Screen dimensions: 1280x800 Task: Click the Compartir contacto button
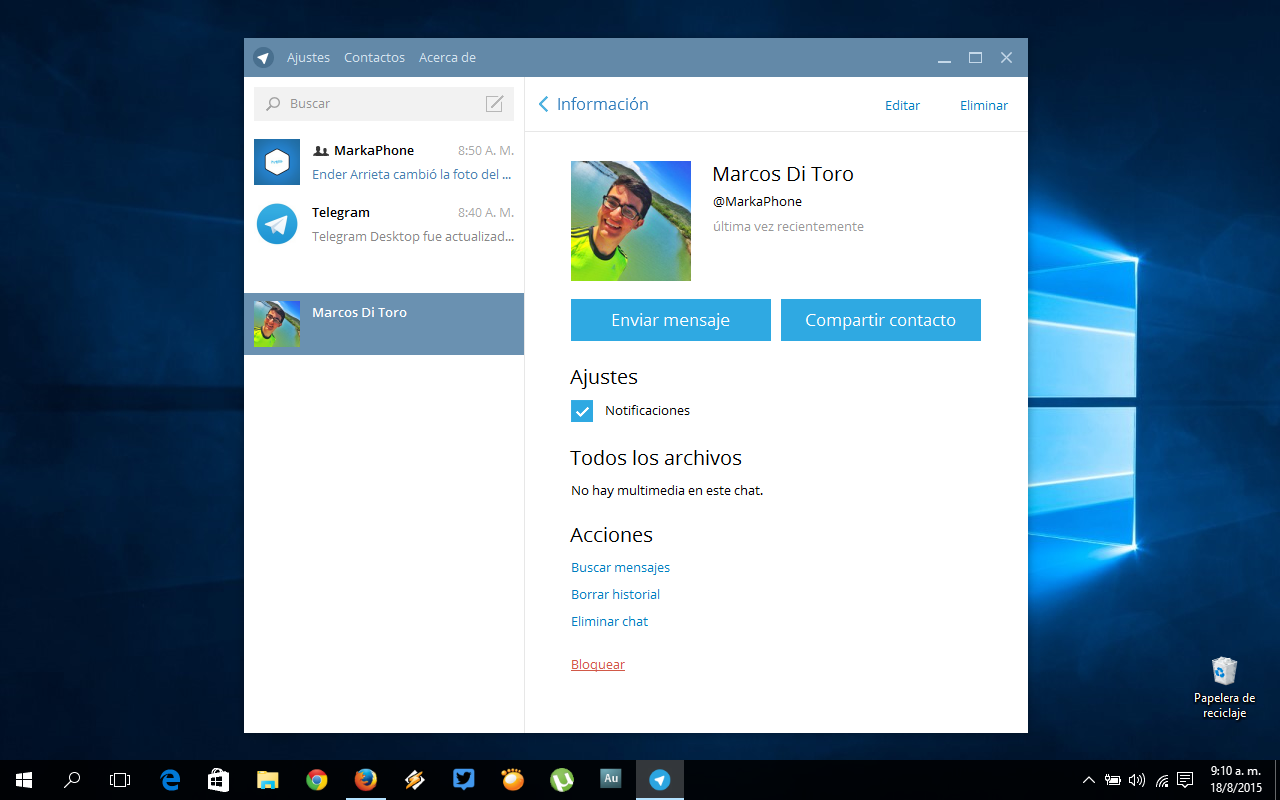880,320
